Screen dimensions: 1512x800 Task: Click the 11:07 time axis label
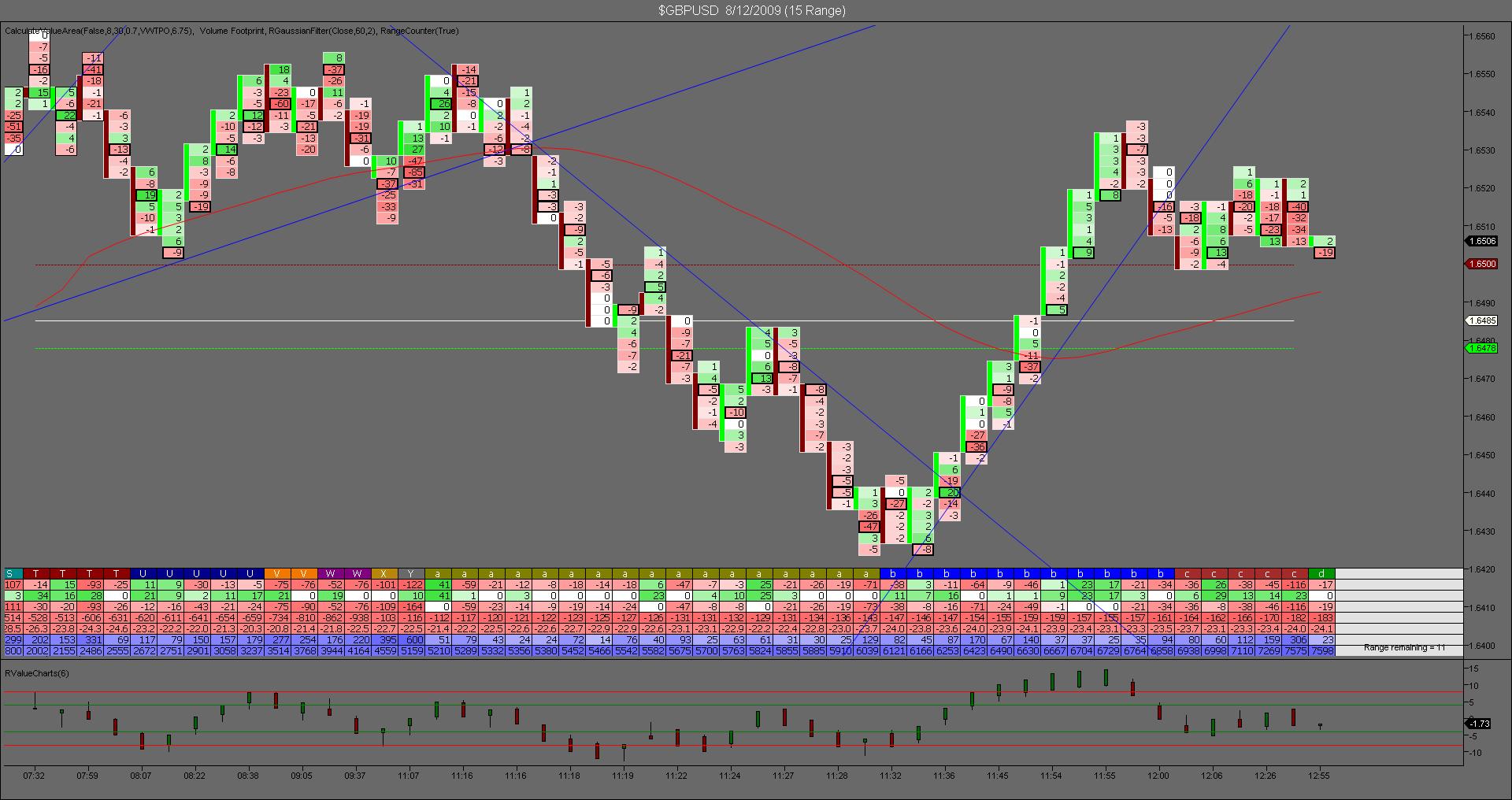coord(409,776)
